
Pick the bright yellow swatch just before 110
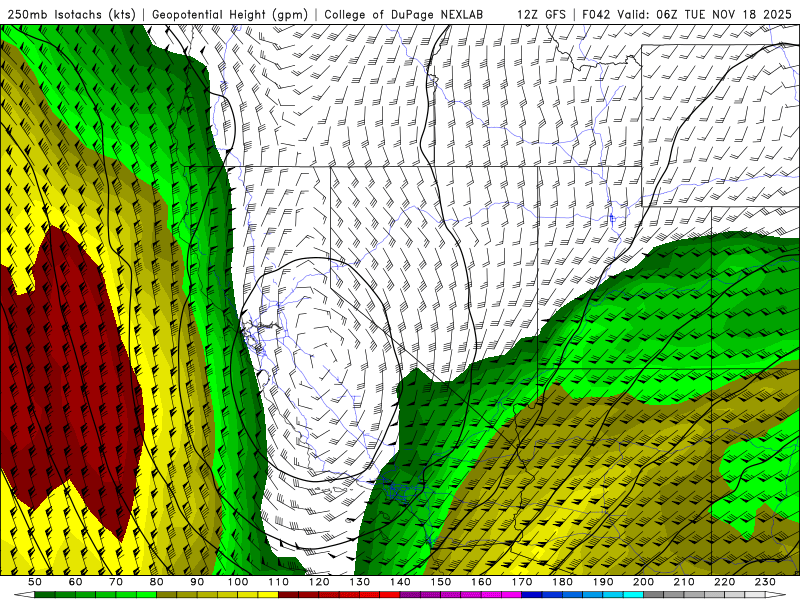pyautogui.click(x=268, y=595)
